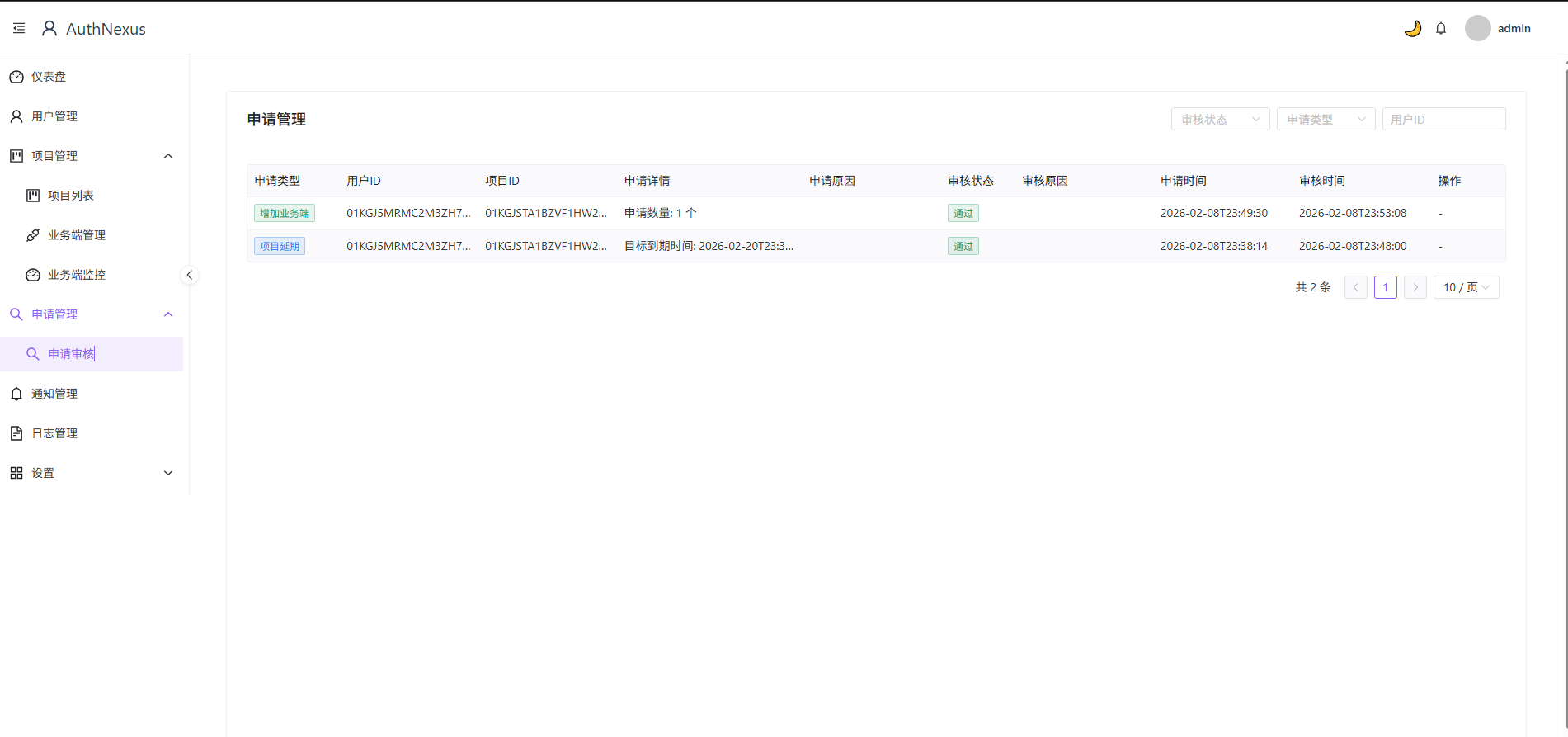Screen dimensions: 1568x737
Task: Open the 申请类型 filter dropdown
Action: point(1326,120)
